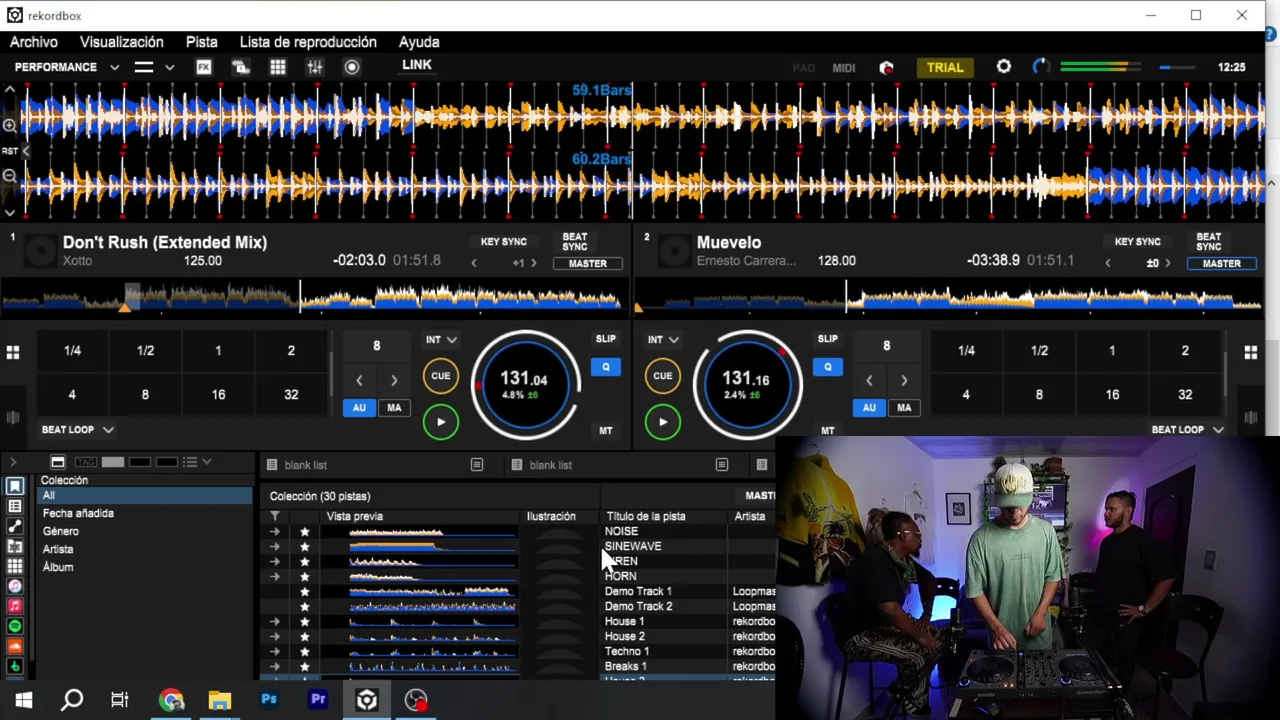Image resolution: width=1280 pixels, height=720 pixels.
Task: Toggle deck 2 Quantize Q button
Action: point(827,367)
